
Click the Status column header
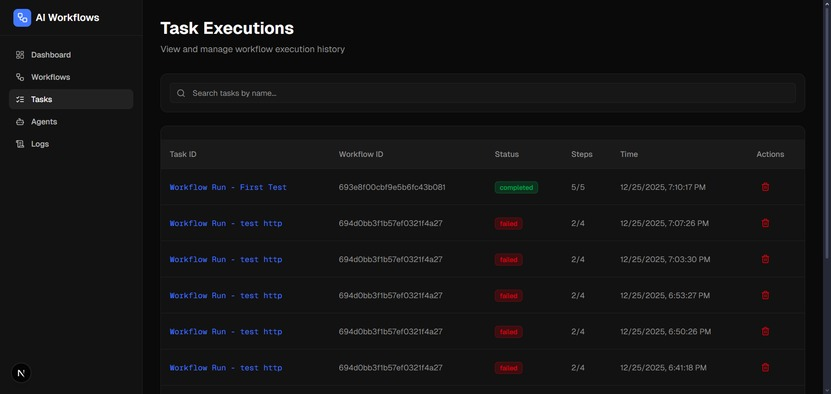tap(507, 154)
